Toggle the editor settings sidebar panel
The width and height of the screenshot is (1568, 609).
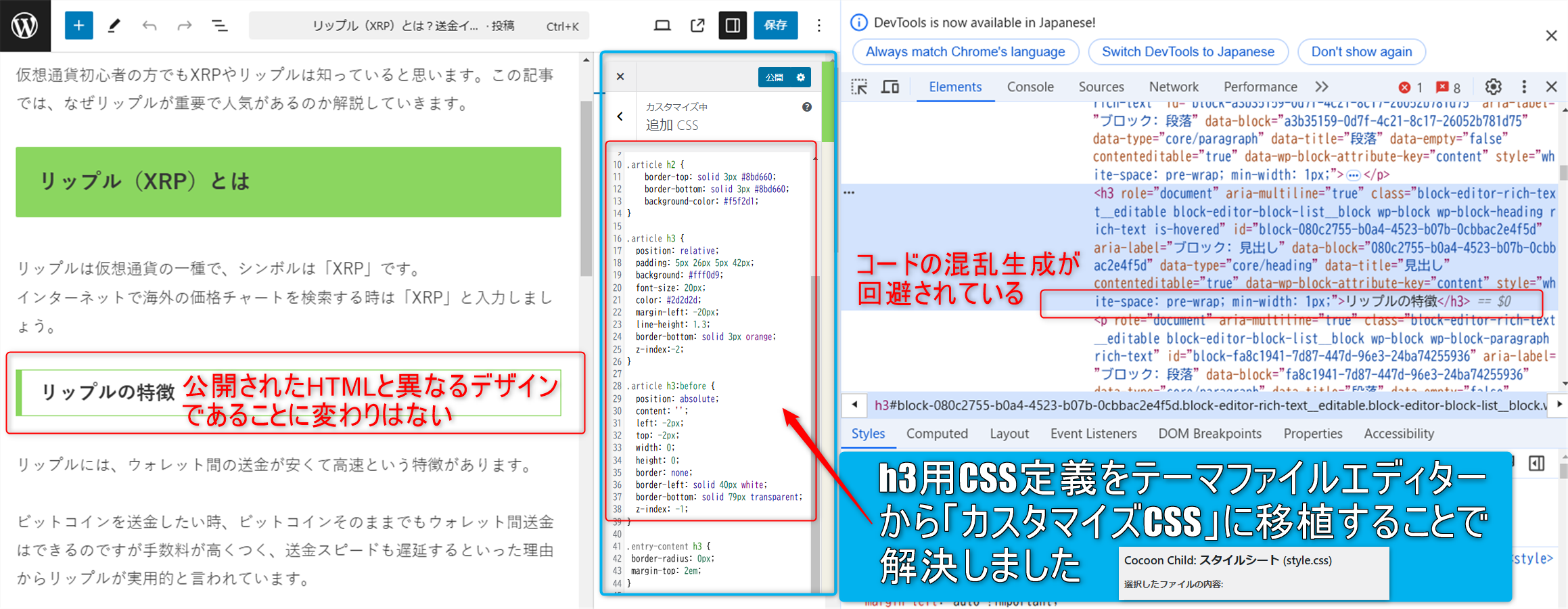point(733,26)
